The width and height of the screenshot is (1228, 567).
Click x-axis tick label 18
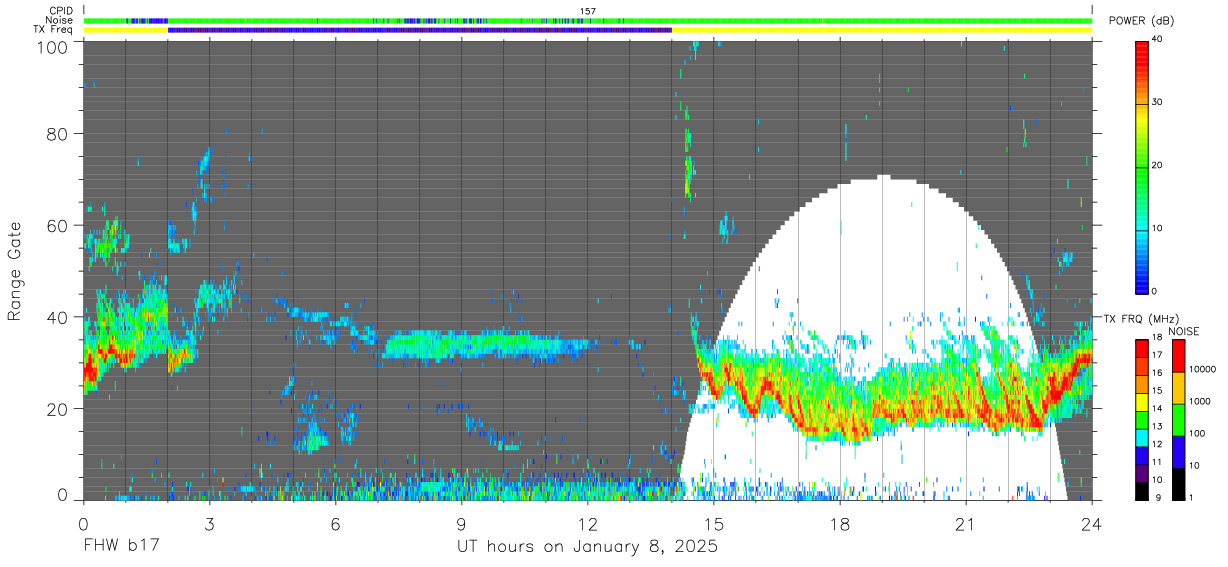tap(839, 524)
